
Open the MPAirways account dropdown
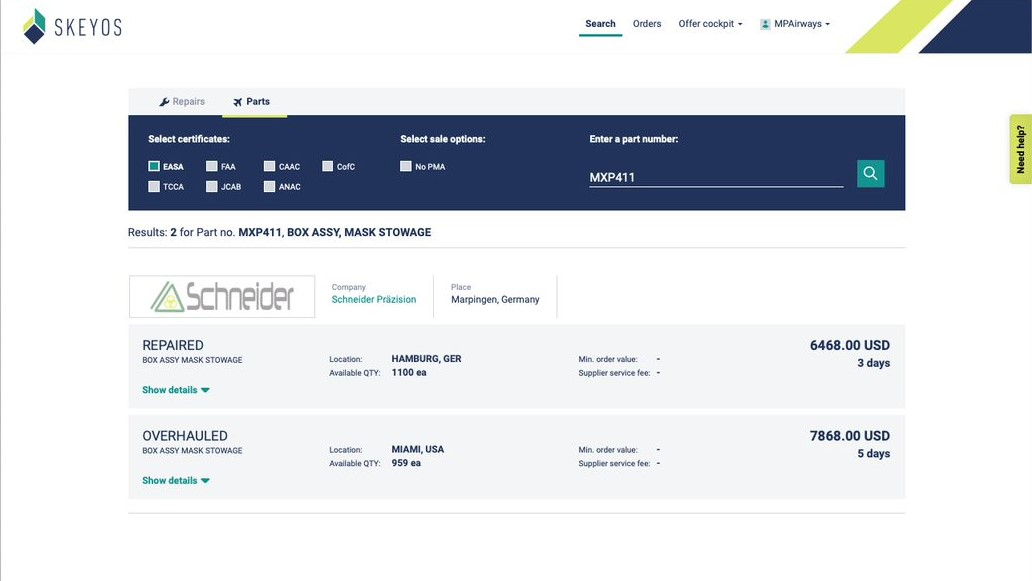tap(795, 24)
